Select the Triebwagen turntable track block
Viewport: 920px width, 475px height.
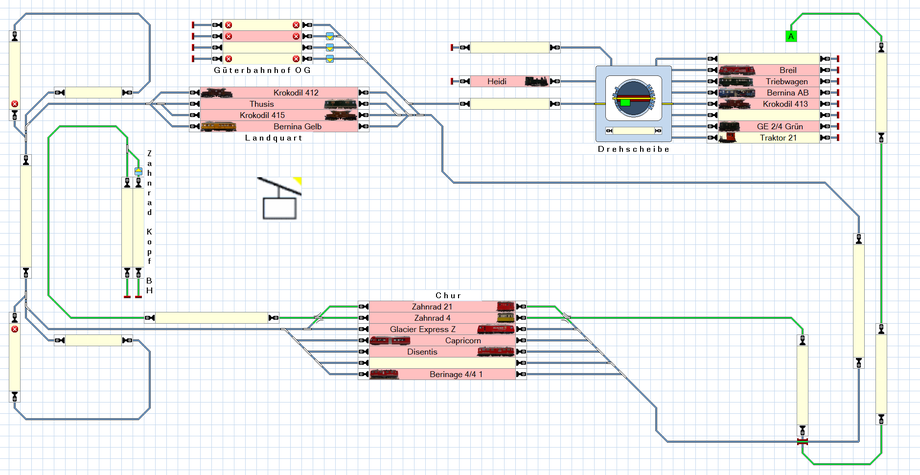pyautogui.click(x=769, y=82)
